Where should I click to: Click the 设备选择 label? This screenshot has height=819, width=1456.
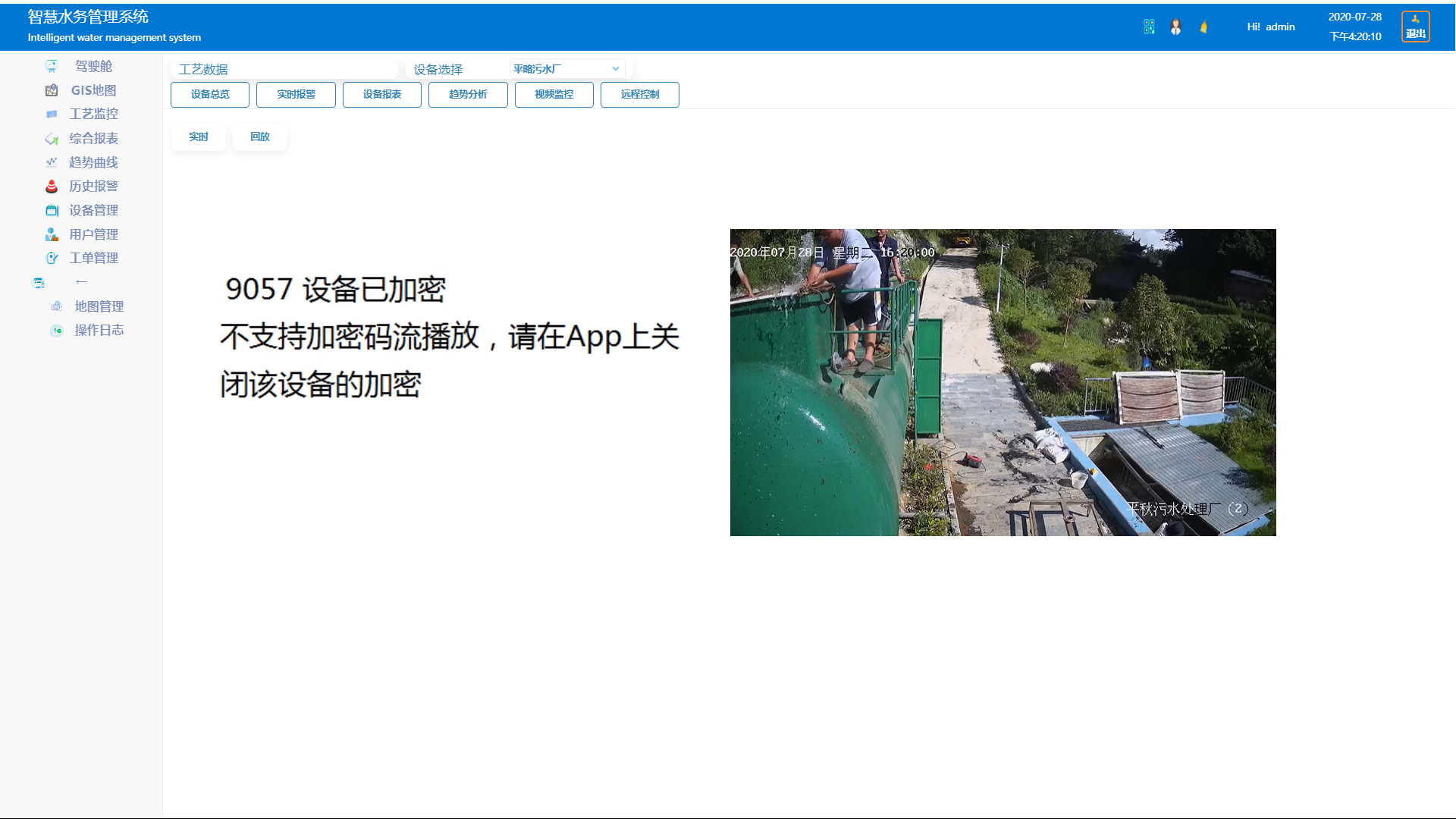(x=438, y=69)
